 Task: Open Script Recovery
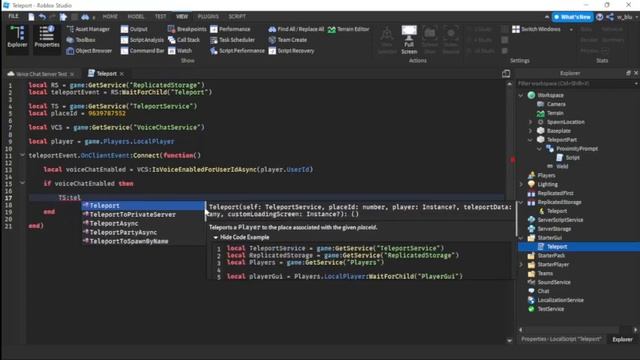291,51
